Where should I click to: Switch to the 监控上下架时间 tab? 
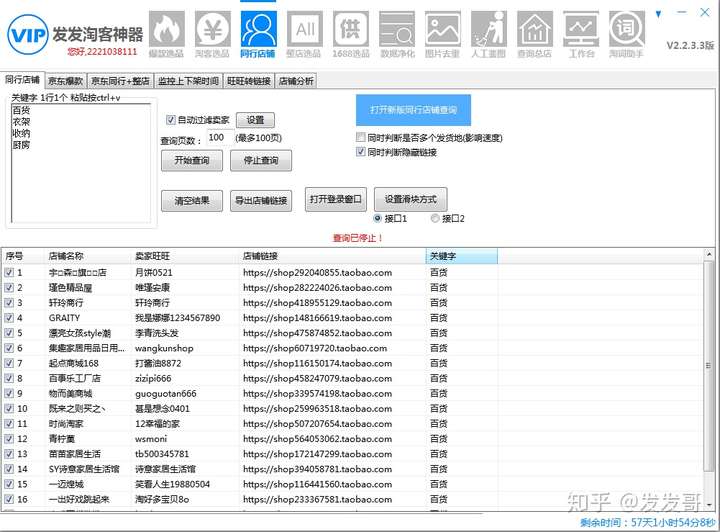(x=188, y=81)
